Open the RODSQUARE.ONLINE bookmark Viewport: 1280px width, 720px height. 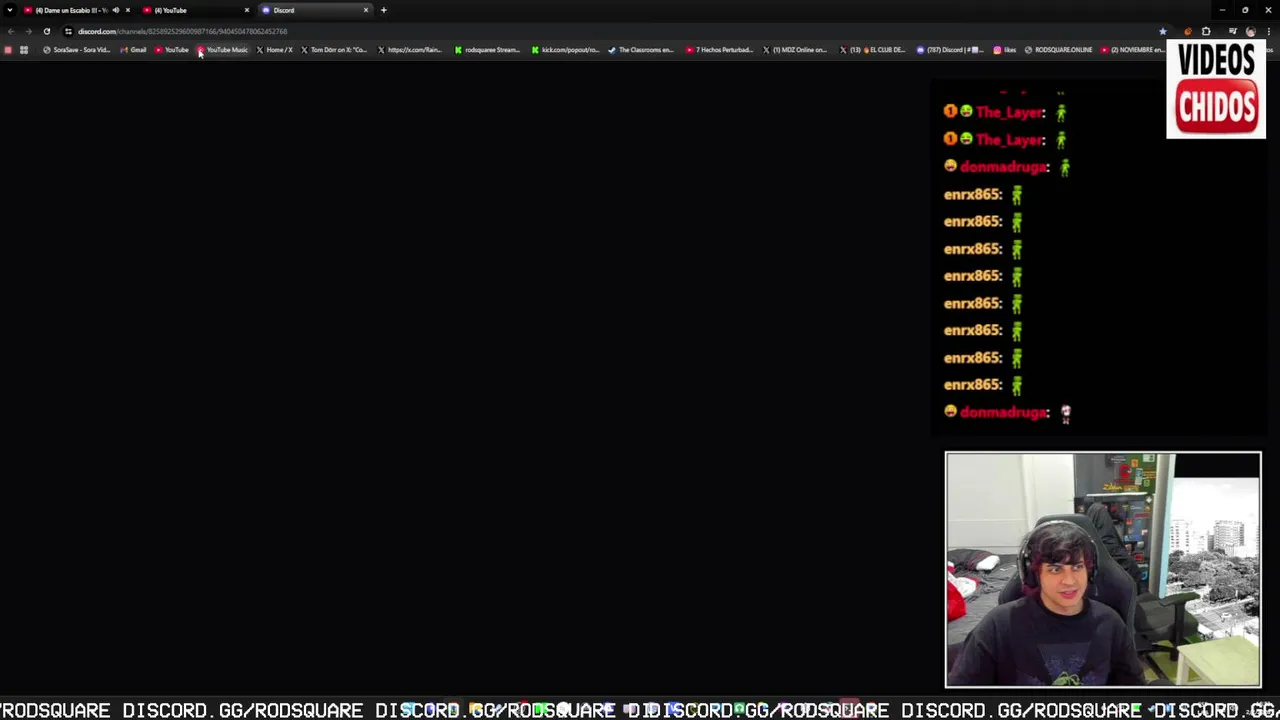click(1058, 50)
